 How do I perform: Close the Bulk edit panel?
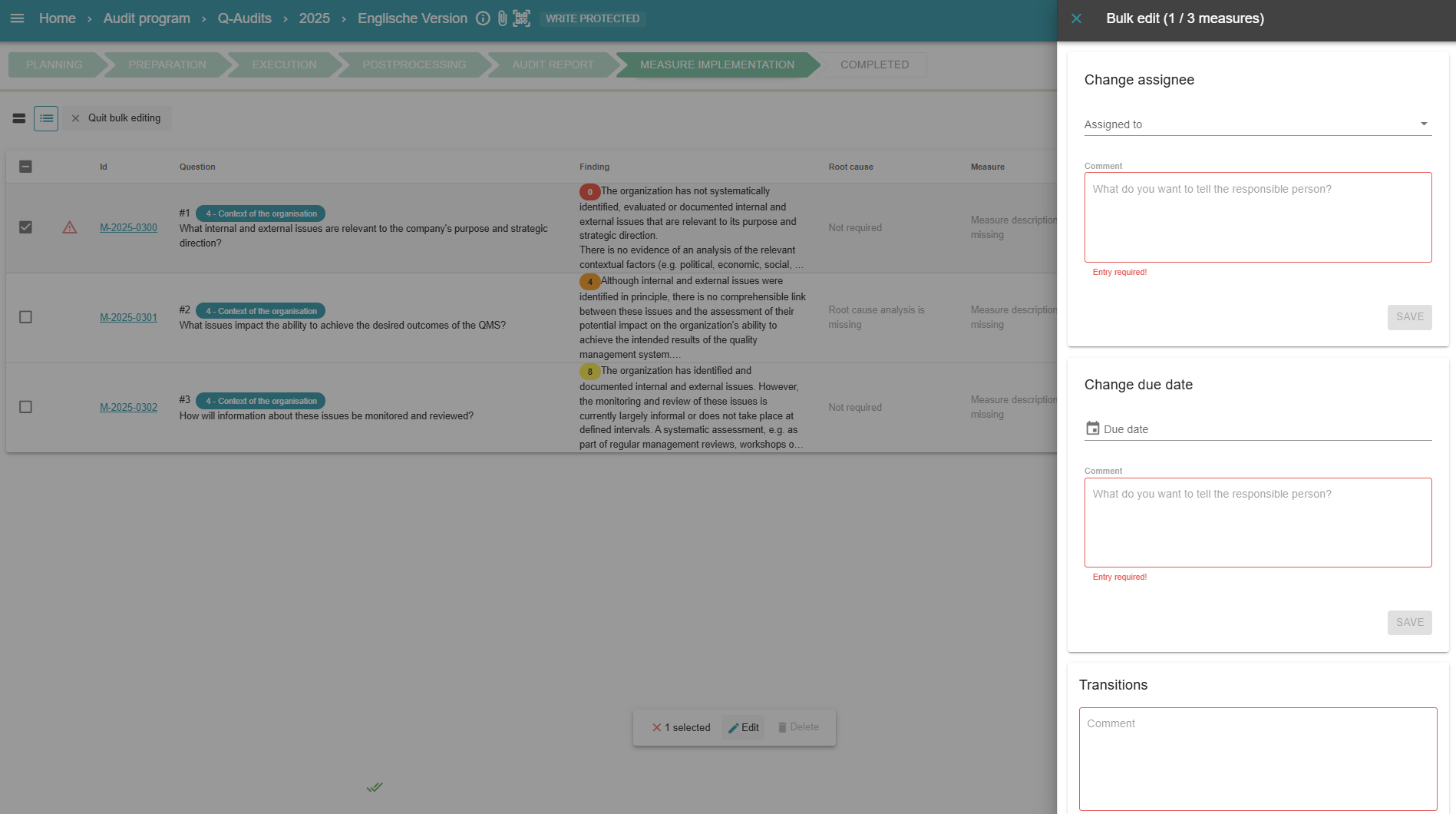(x=1076, y=18)
